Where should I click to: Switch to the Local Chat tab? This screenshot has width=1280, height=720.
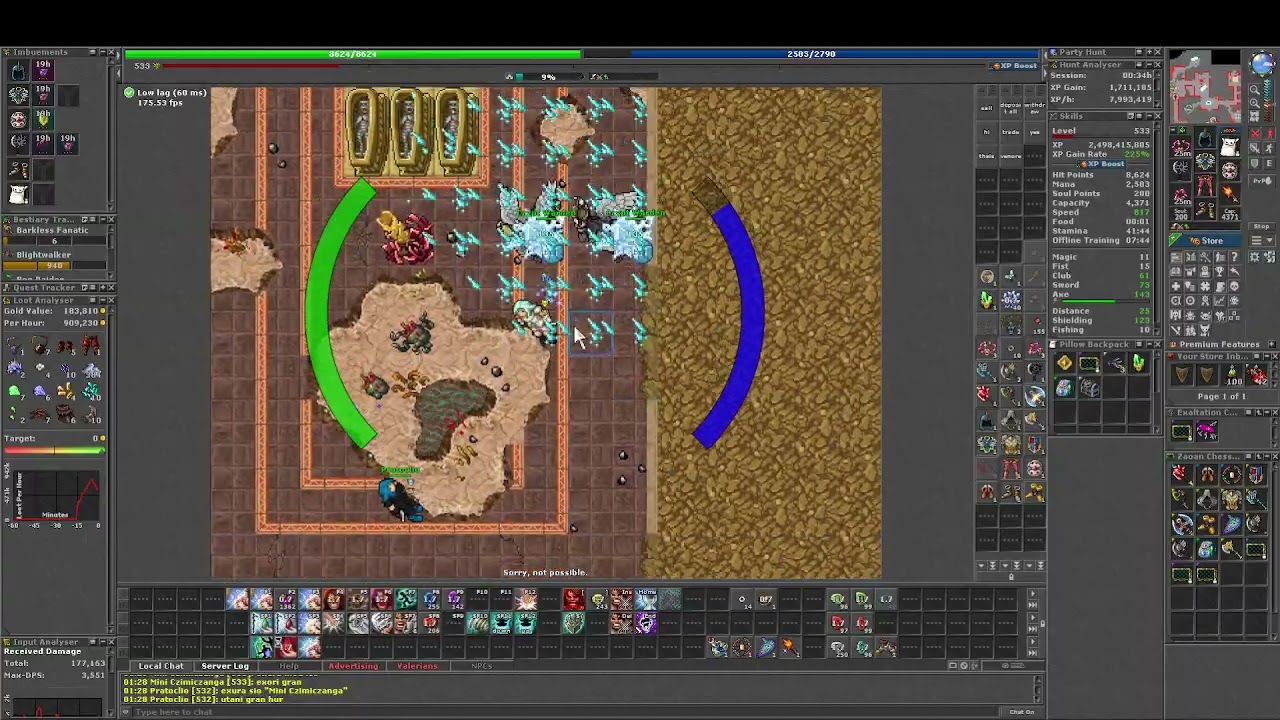[x=161, y=666]
